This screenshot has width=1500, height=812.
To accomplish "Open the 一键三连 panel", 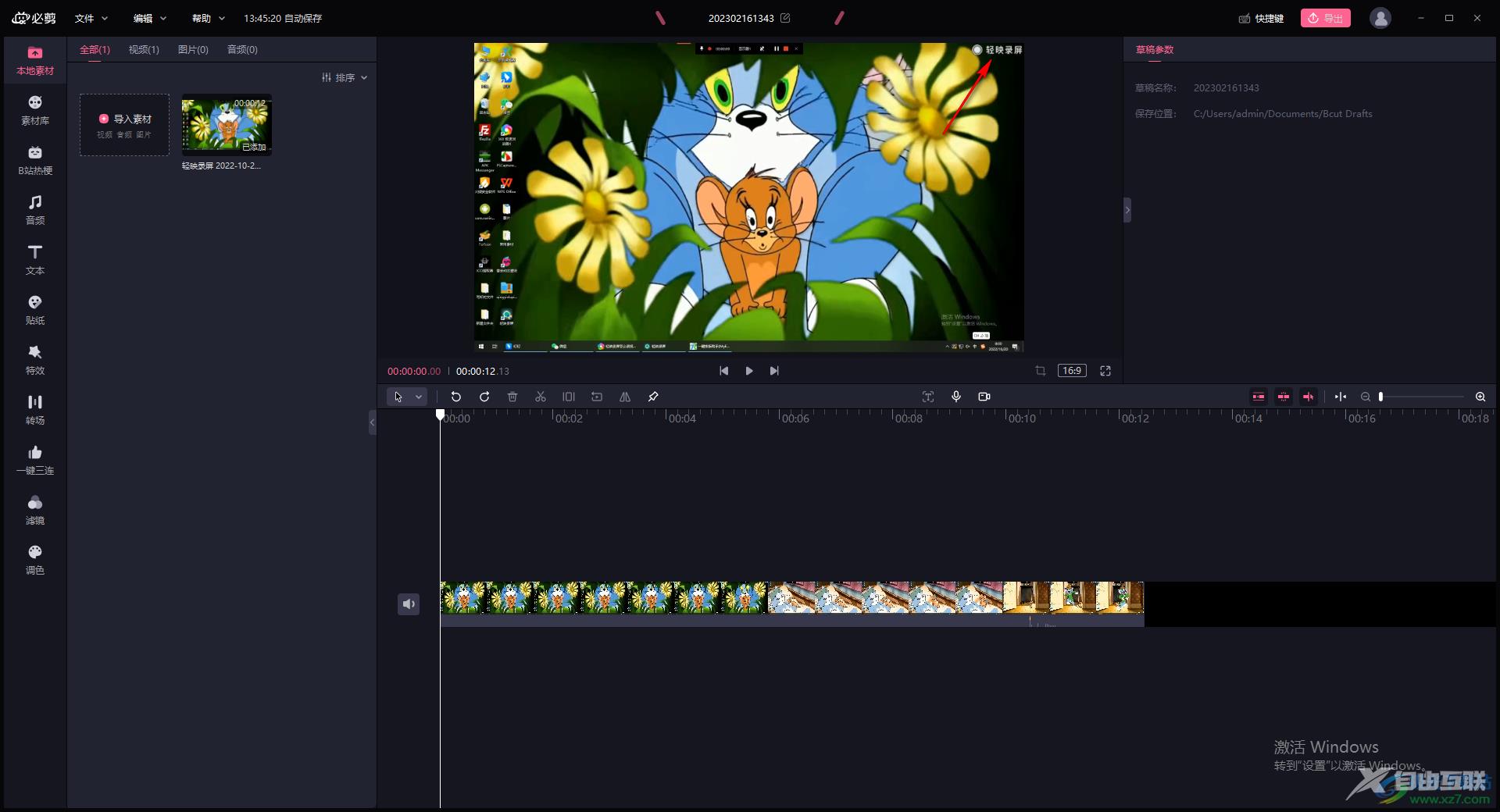I will [35, 461].
